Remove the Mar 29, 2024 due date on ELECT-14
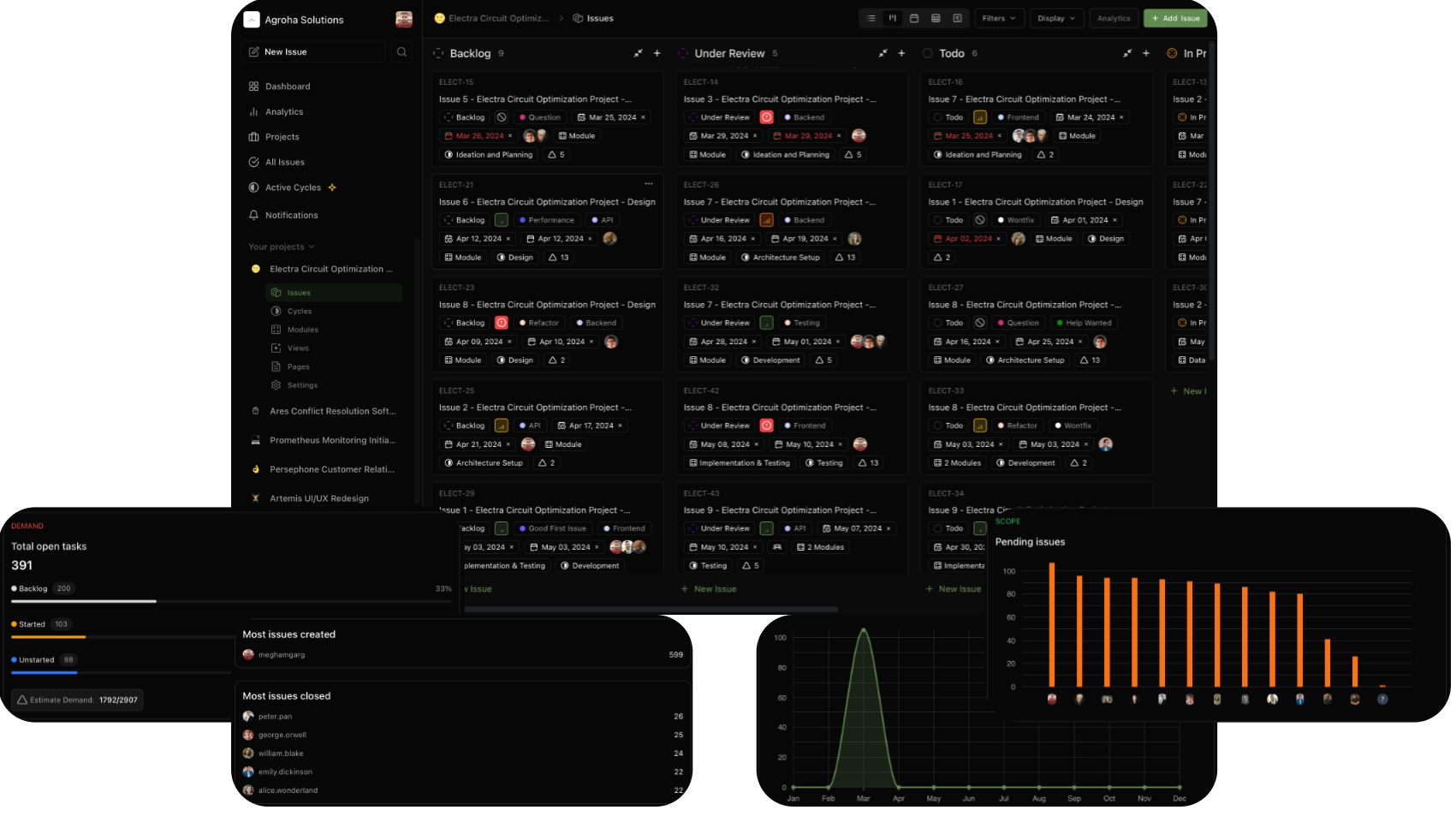This screenshot has height=816, width=1456. pyautogui.click(x=839, y=136)
